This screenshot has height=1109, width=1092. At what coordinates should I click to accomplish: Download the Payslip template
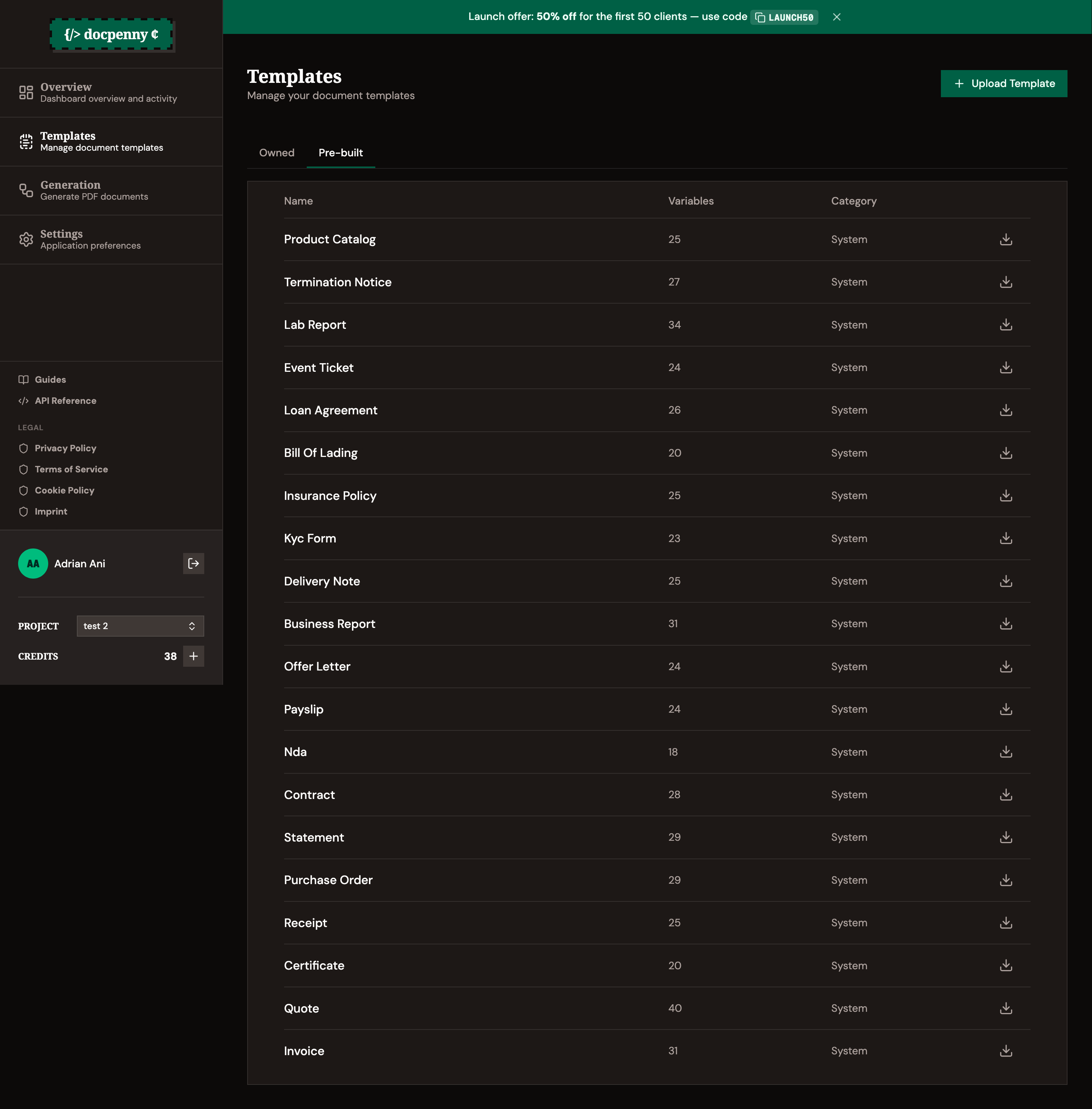1005,709
